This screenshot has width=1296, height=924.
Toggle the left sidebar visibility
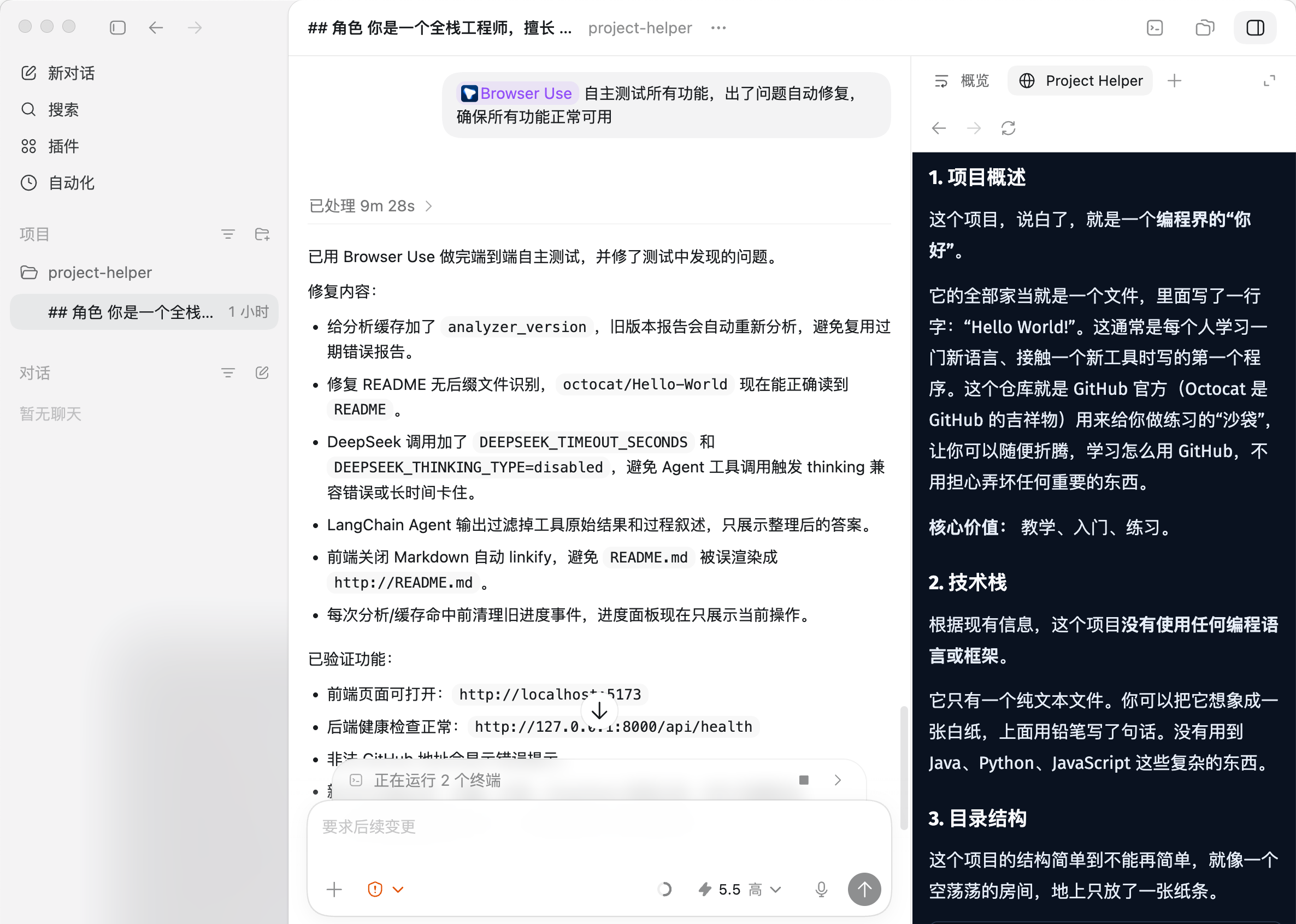point(117,28)
